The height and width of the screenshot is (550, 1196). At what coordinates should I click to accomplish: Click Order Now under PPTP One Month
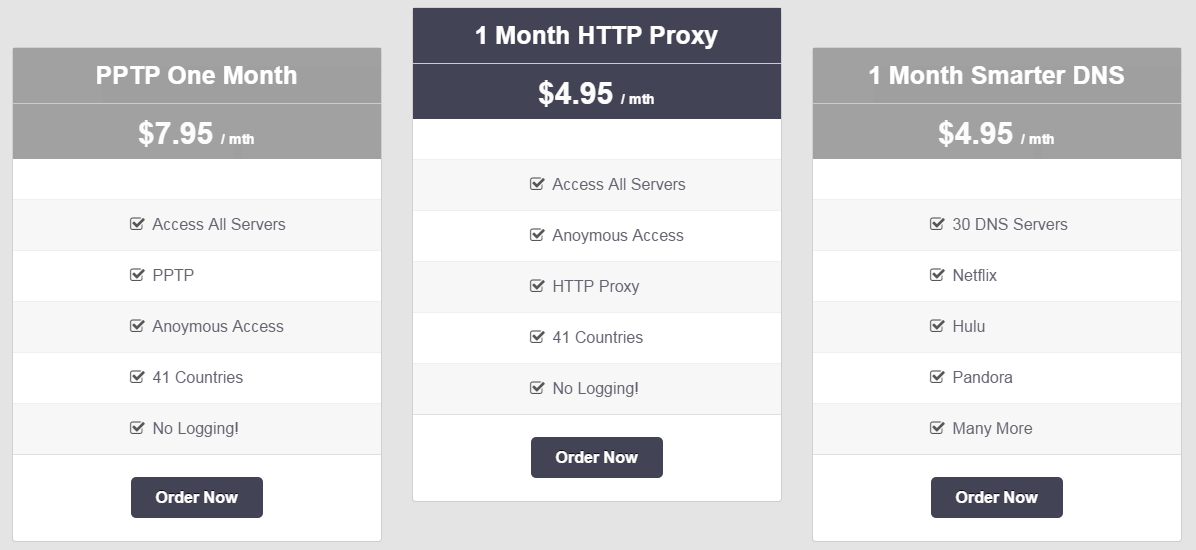pos(197,497)
